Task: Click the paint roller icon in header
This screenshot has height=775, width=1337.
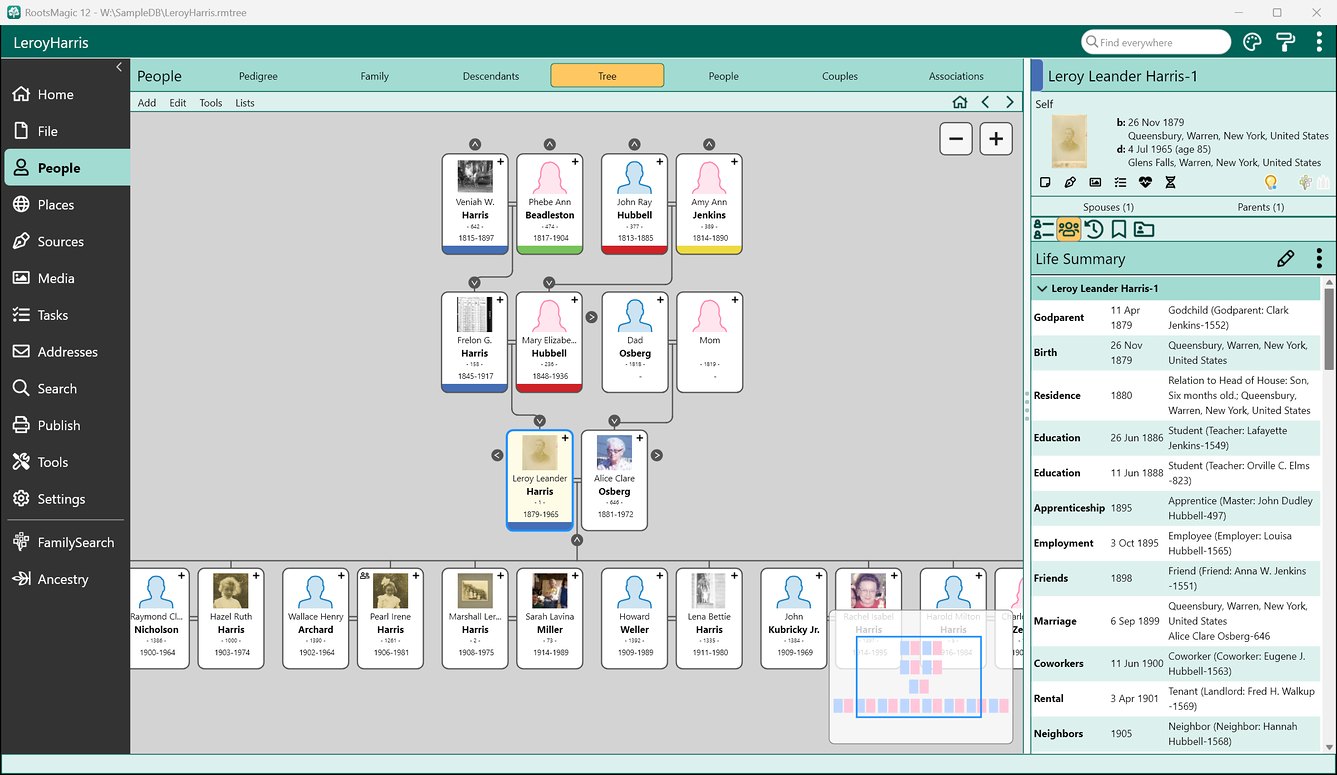Action: [1286, 42]
